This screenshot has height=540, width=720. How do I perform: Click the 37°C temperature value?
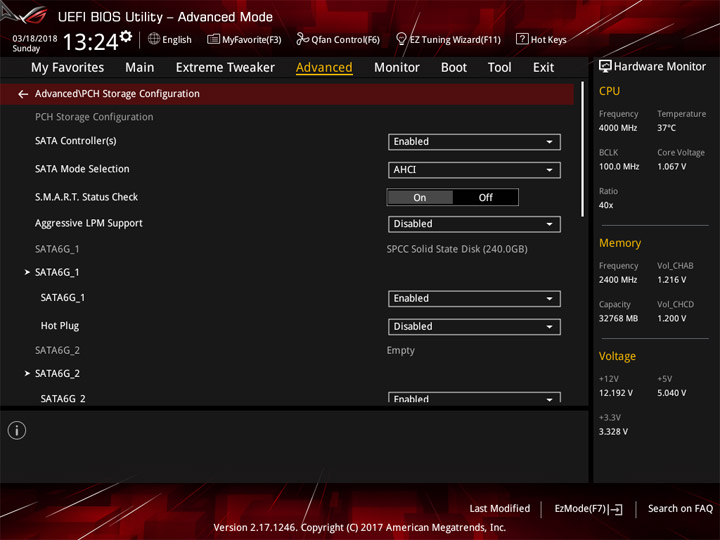(x=666, y=128)
